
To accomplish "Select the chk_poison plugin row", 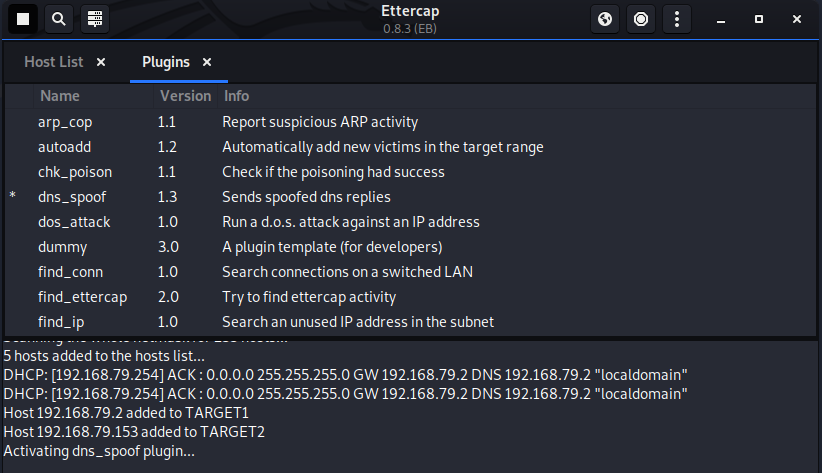I will (x=74, y=172).
